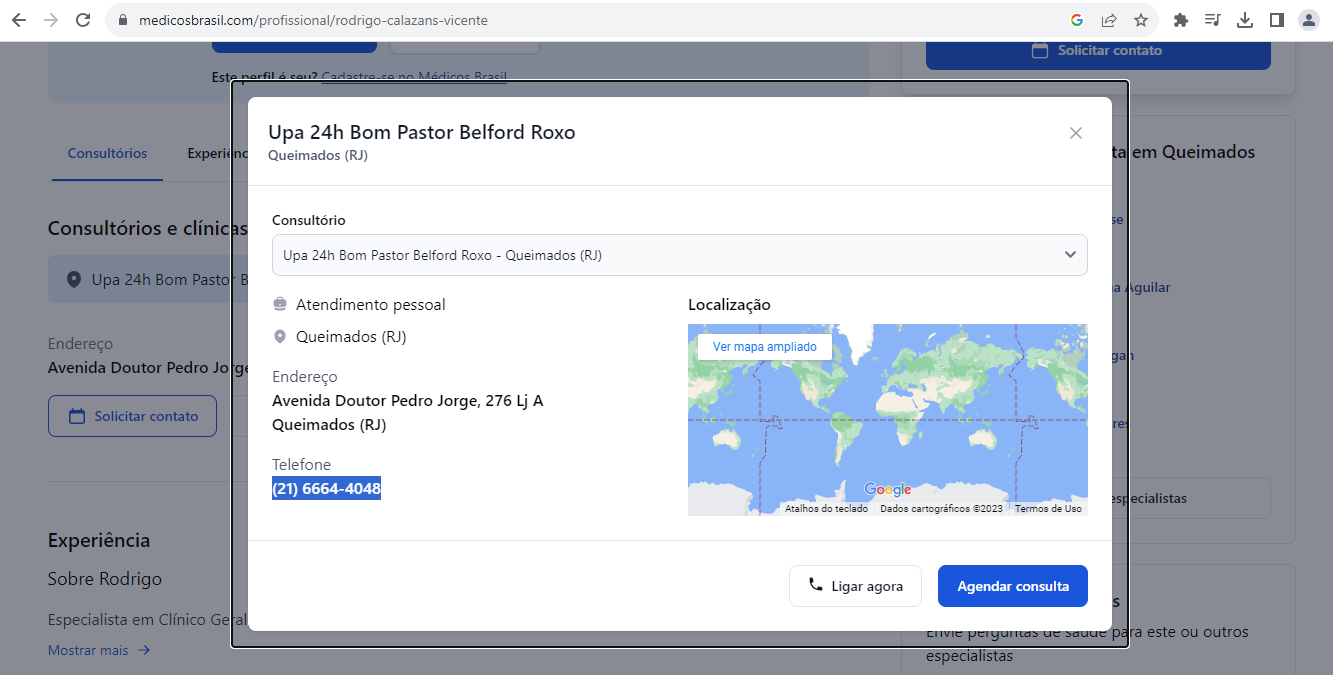Click the blue Solicitar contato button at top right
The height and width of the screenshot is (675, 1333).
point(1098,50)
